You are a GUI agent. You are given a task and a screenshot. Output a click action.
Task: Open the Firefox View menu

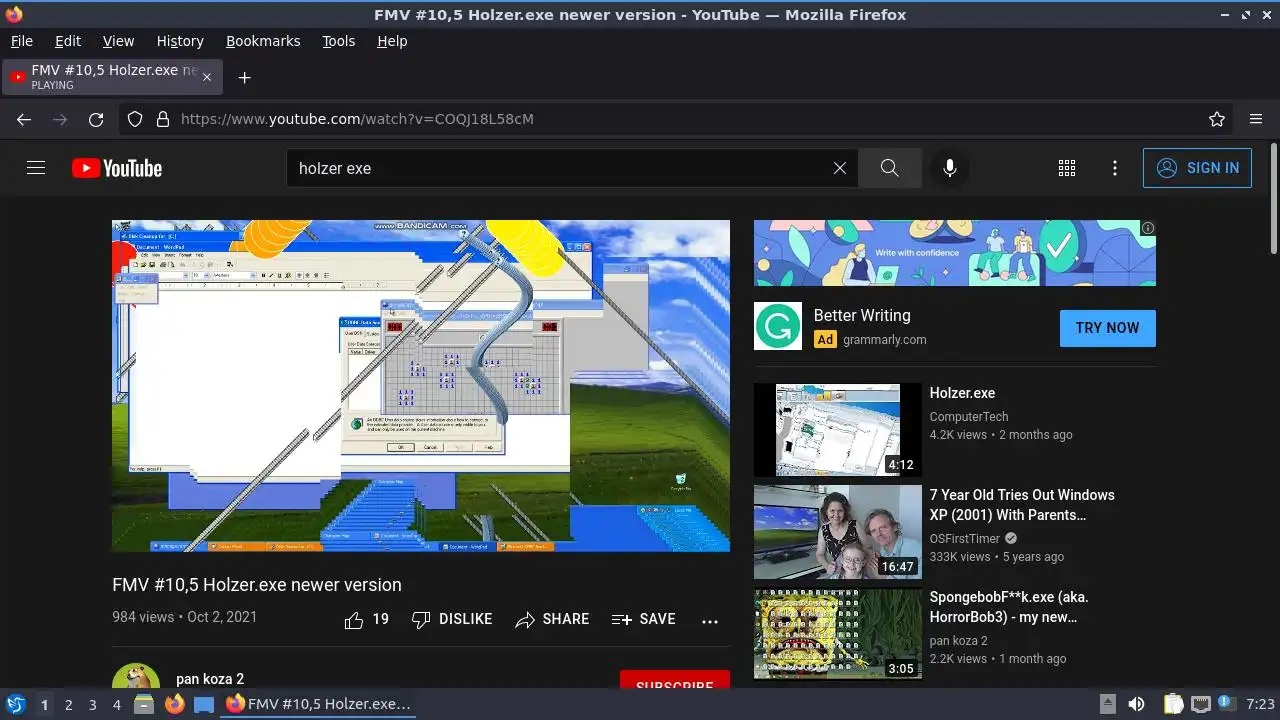click(118, 41)
